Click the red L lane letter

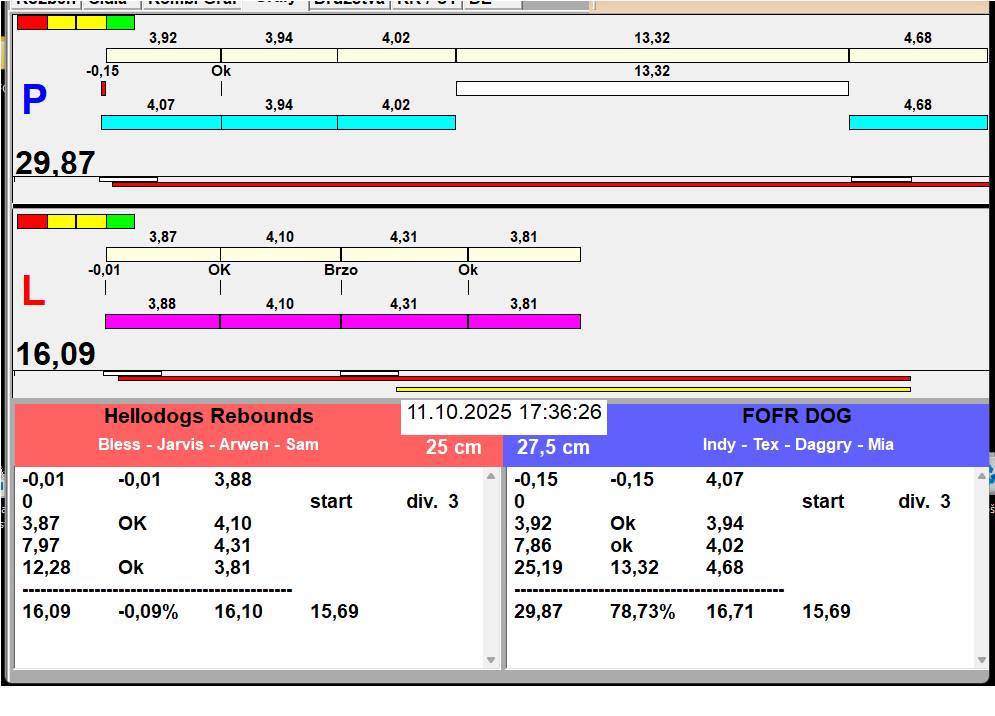(x=33, y=292)
